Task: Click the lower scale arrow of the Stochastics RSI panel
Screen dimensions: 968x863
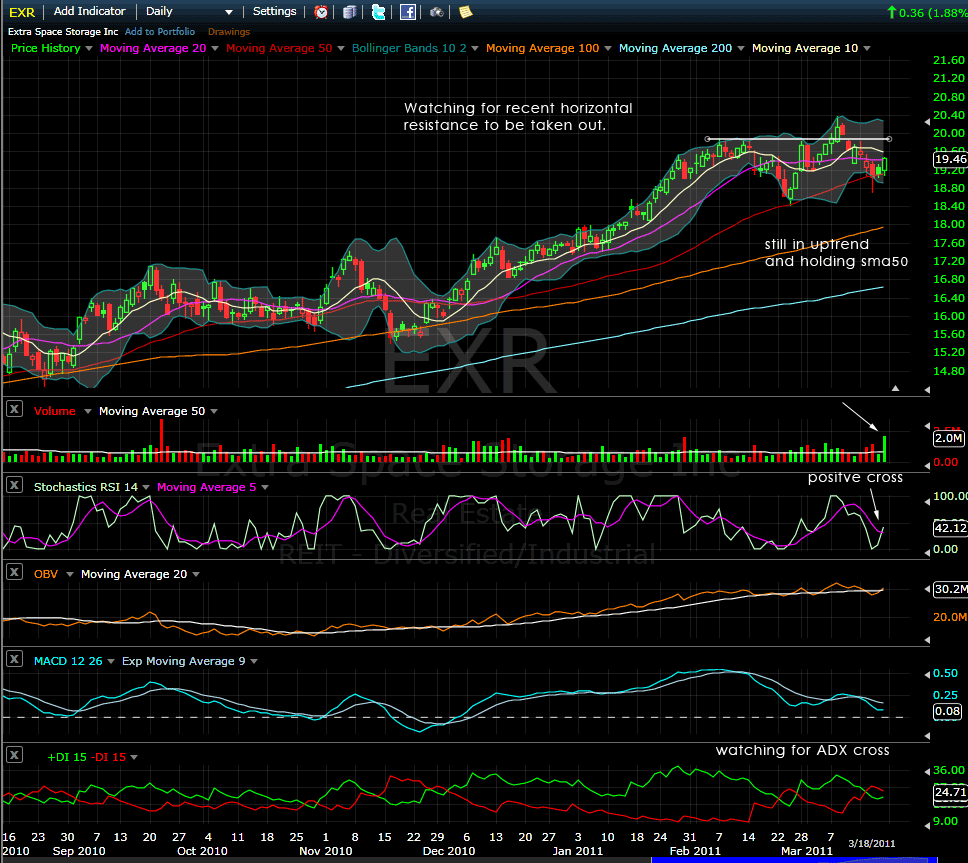Action: (x=927, y=553)
